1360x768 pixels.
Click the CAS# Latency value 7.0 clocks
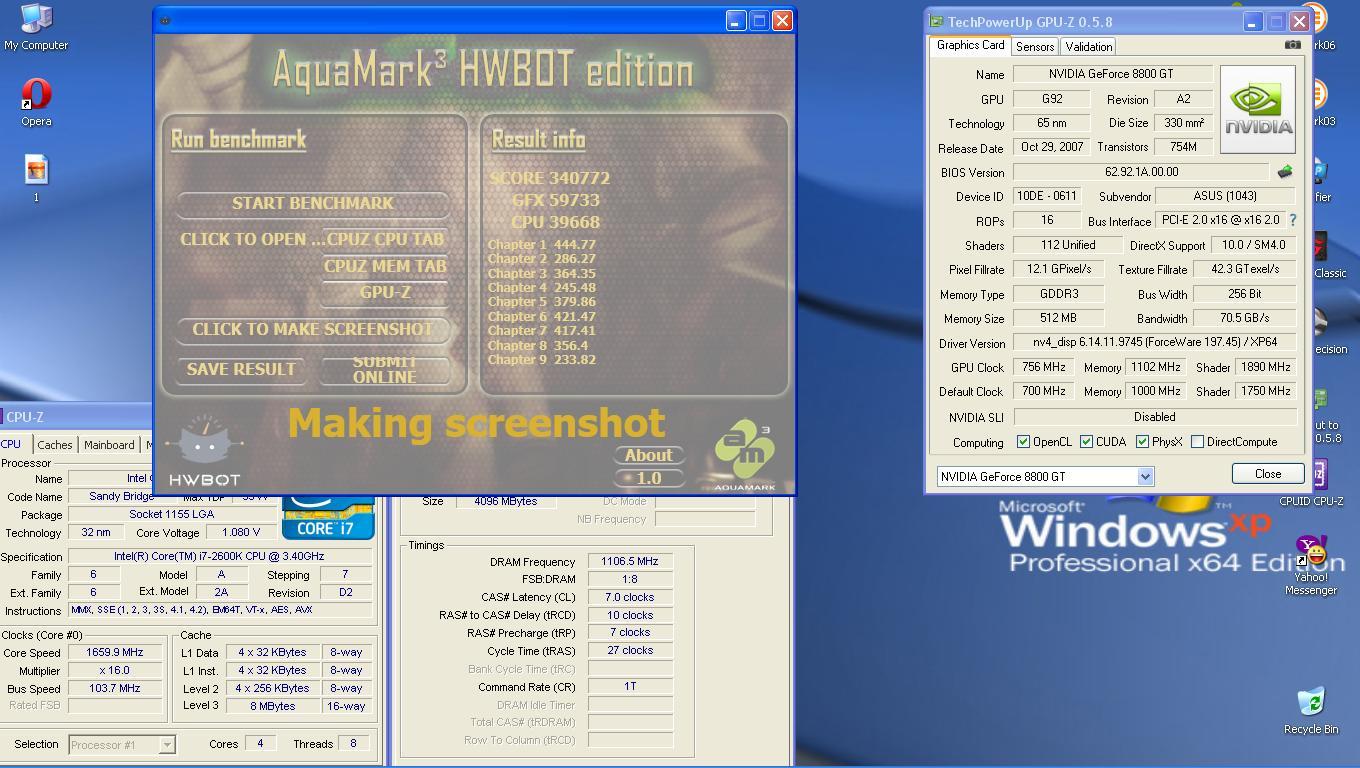click(629, 597)
